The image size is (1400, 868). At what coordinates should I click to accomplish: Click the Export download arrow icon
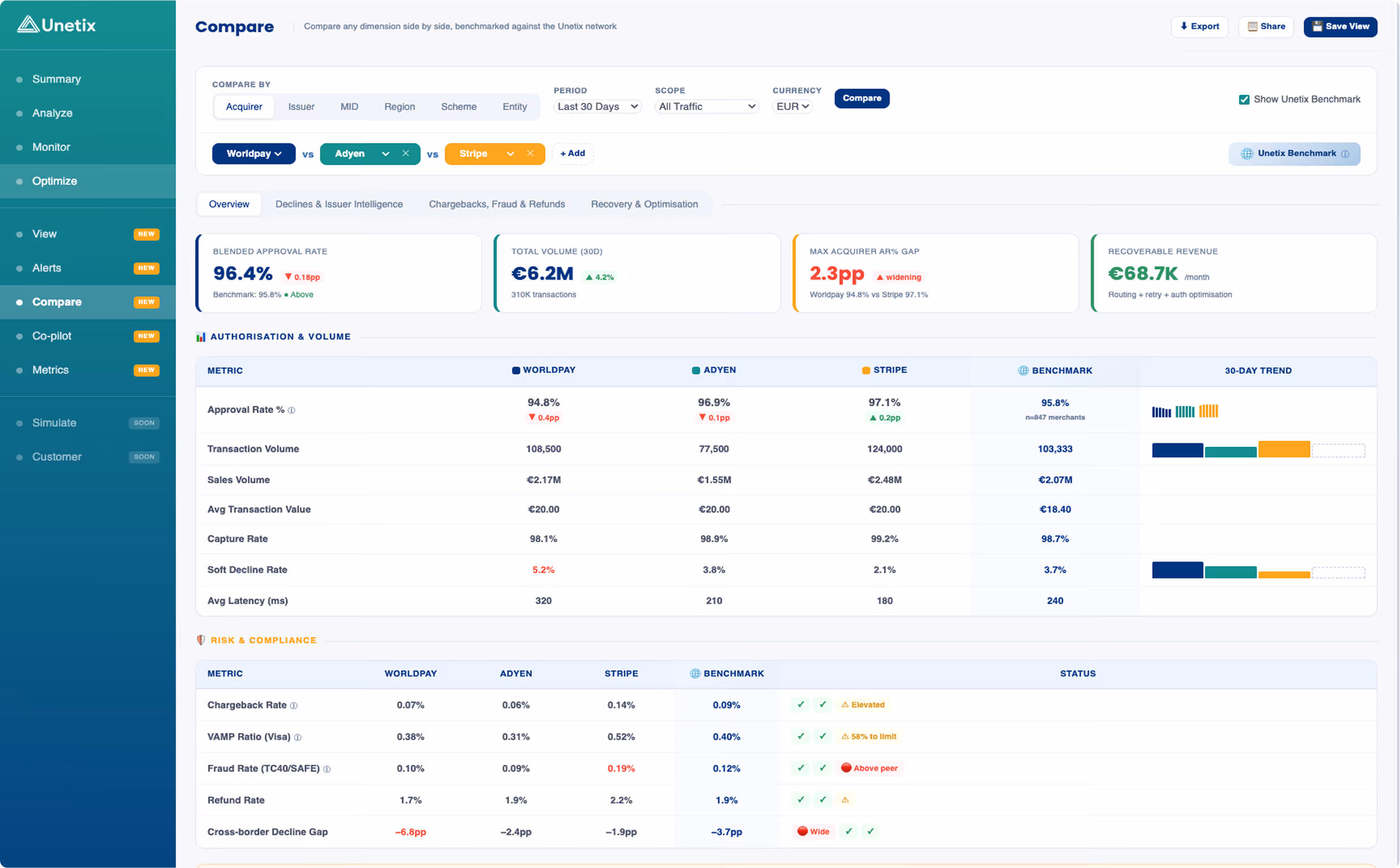pyautogui.click(x=1184, y=26)
